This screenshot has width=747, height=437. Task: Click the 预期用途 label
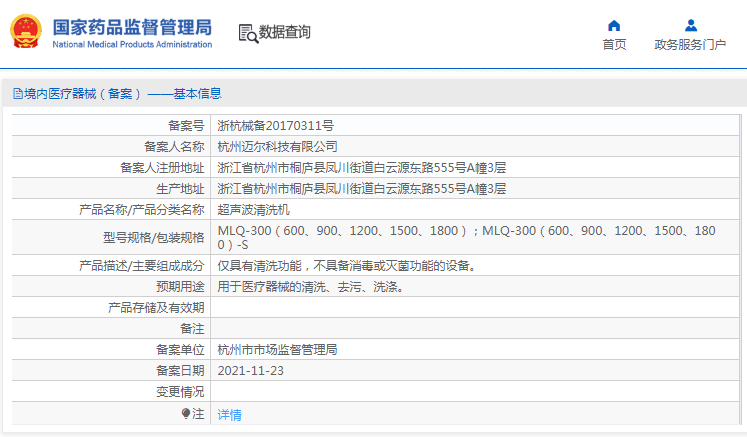(180, 286)
